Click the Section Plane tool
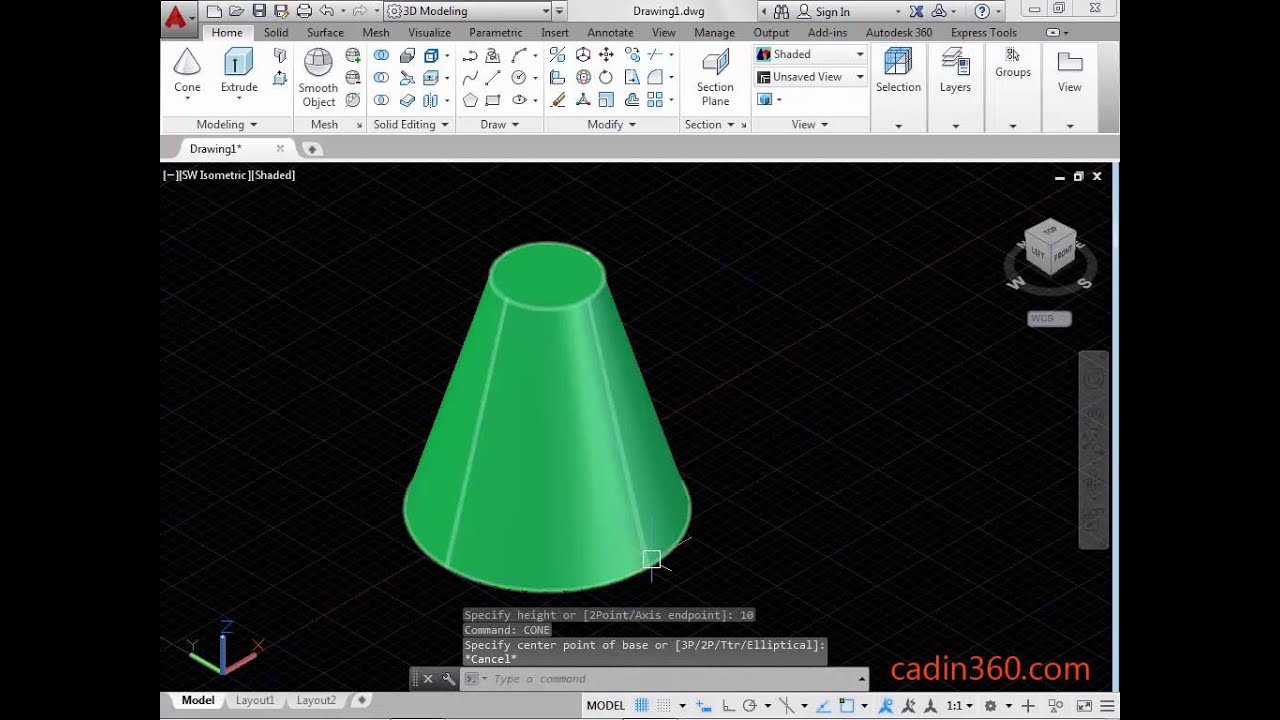This screenshot has width=1280, height=720. tap(715, 78)
